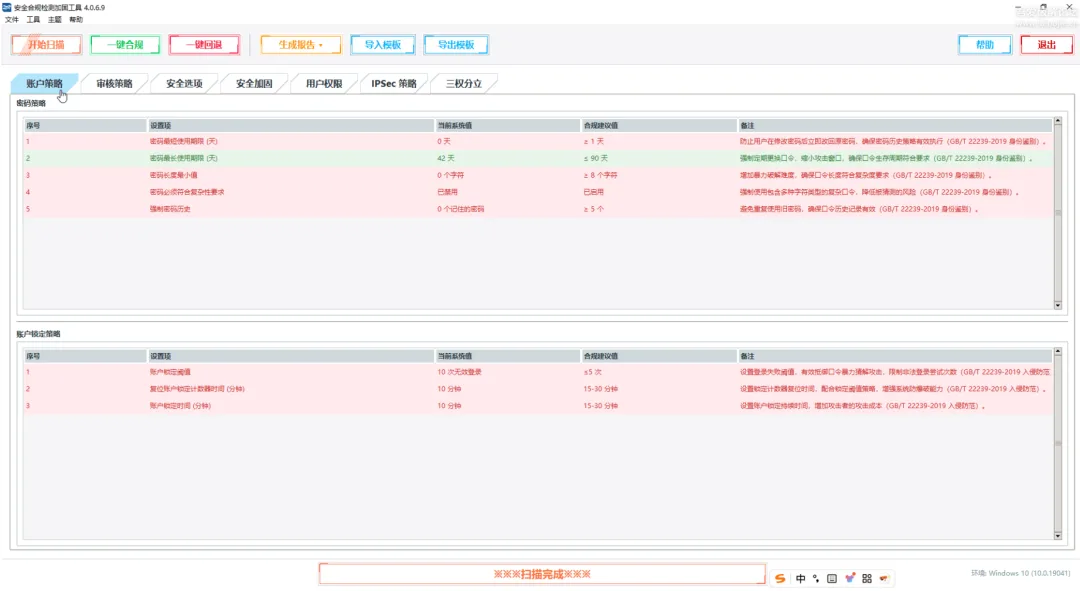Open the 安全加固 tab
Viewport: 1080px width, 591px height.
click(x=254, y=83)
